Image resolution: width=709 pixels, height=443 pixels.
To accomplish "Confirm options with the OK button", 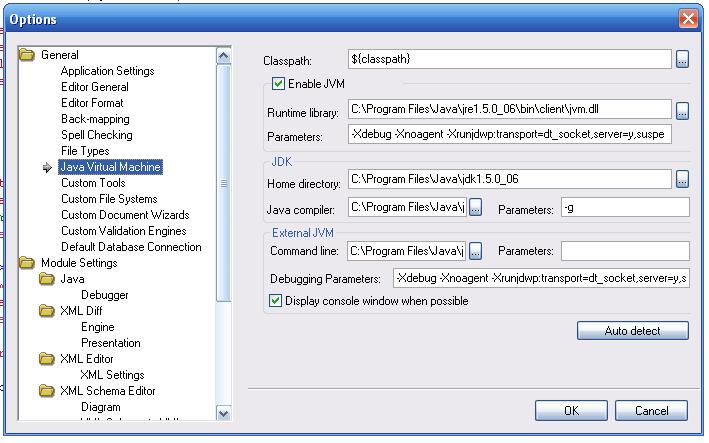I will point(571,410).
